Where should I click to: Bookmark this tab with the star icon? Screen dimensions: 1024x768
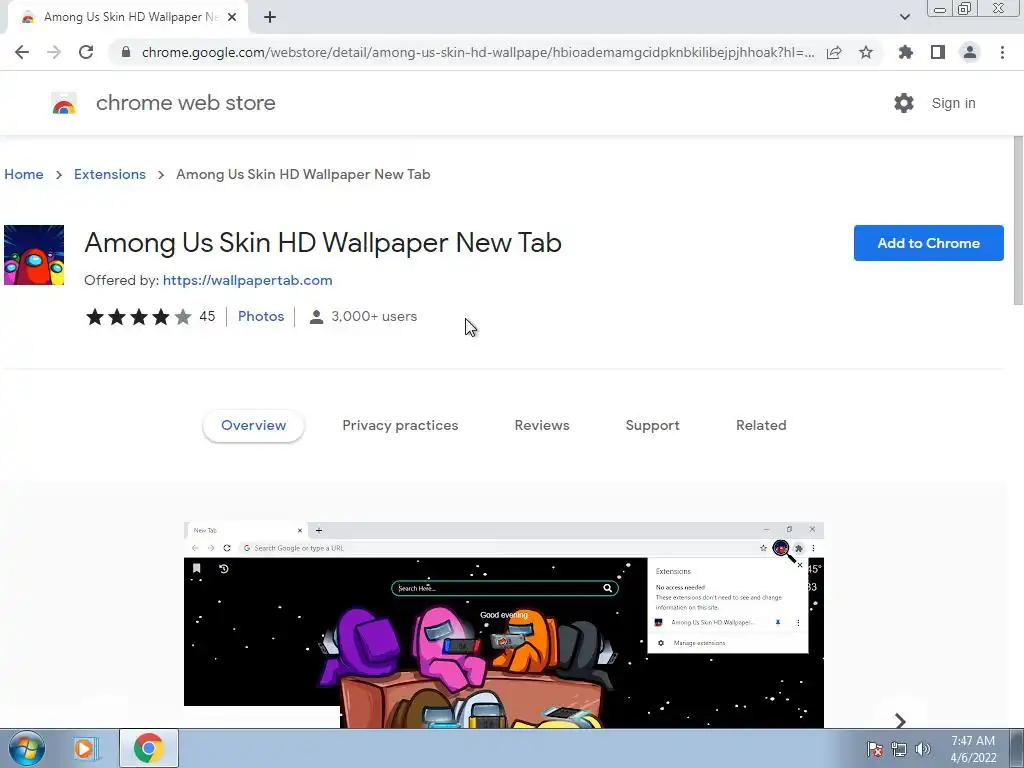866,52
